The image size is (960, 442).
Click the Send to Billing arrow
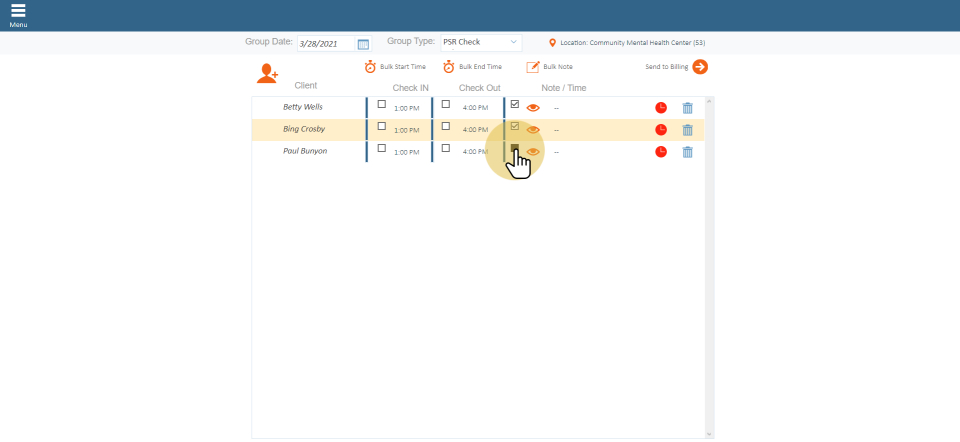[700, 67]
